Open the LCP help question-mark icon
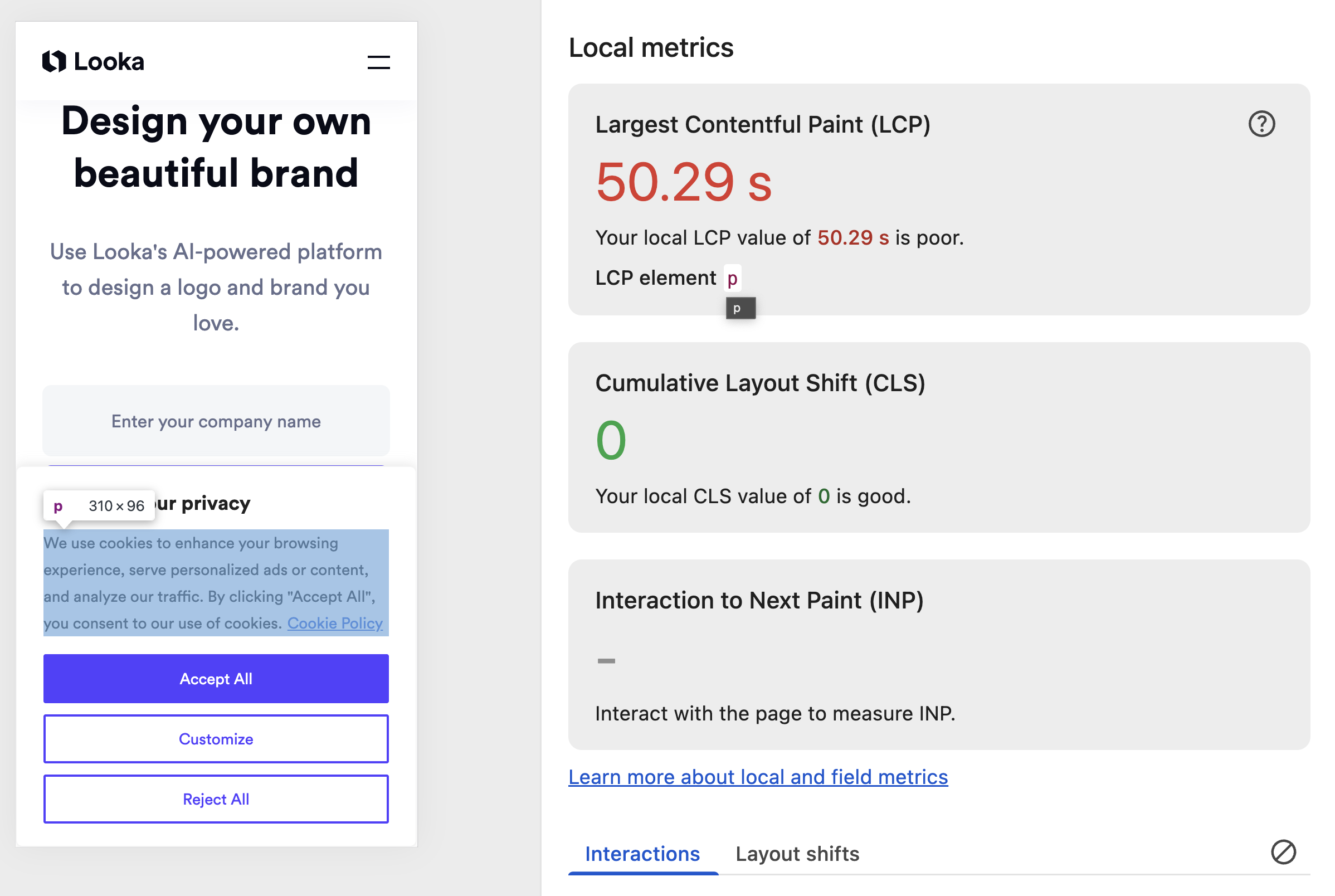 [x=1261, y=124]
